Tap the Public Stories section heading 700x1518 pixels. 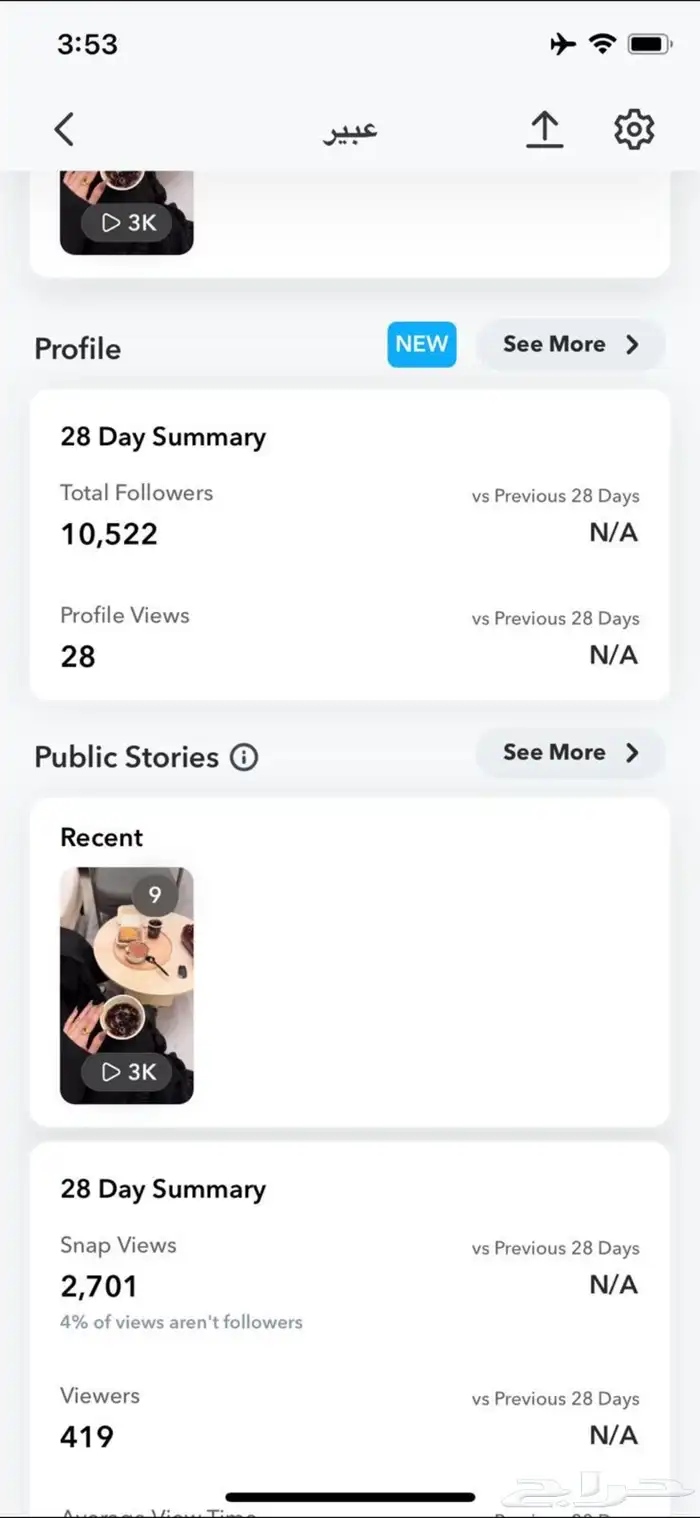pos(126,757)
